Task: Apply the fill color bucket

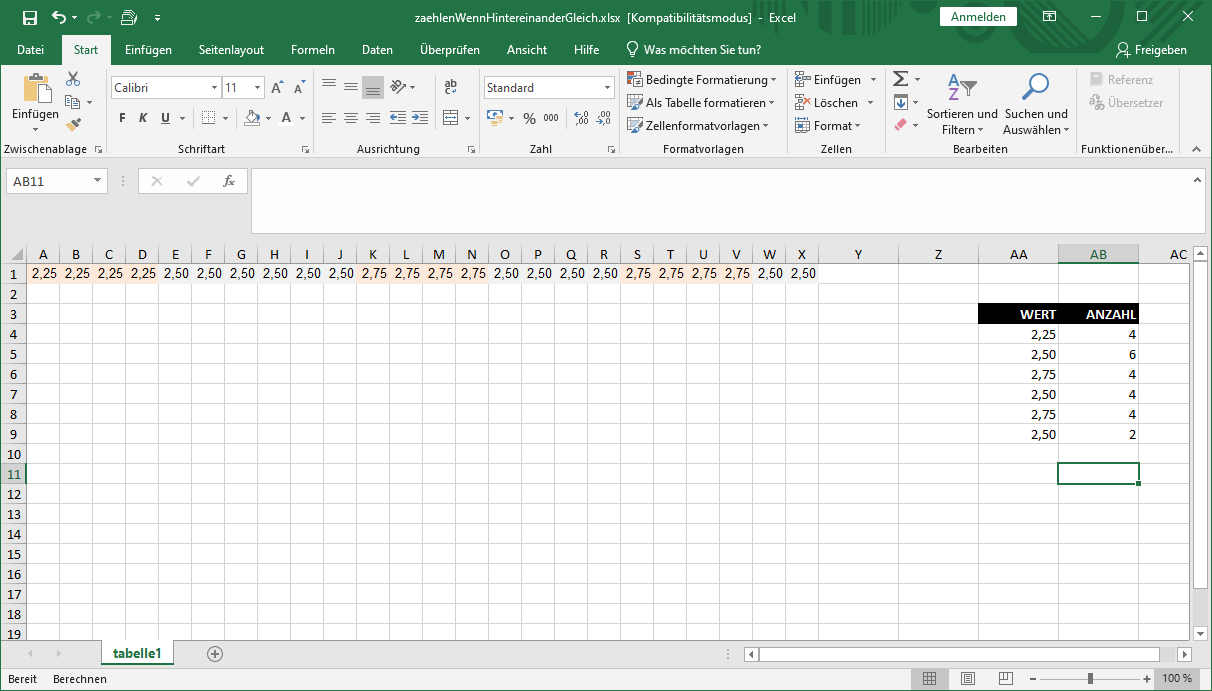Action: [252, 118]
